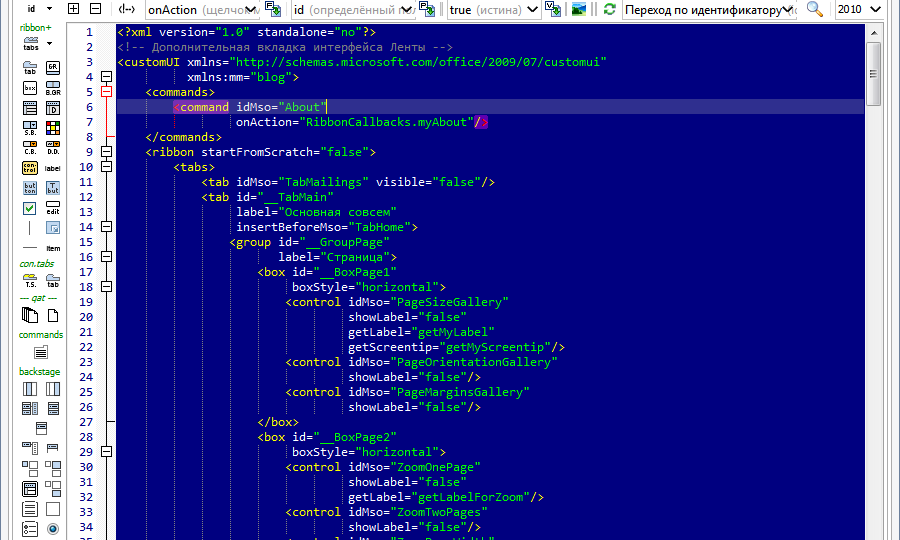Insert the true value via adjacent button
Viewport: 900px width, 540px height.
pyautogui.click(x=553, y=9)
